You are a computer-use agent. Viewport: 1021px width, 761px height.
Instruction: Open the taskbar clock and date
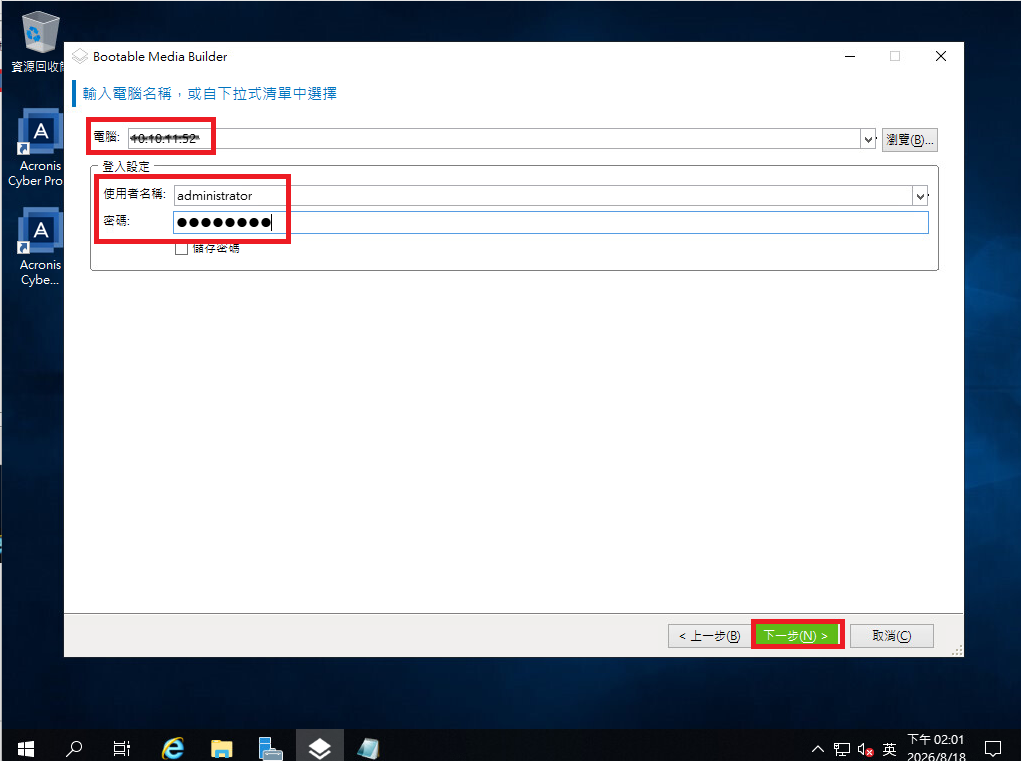(936, 748)
